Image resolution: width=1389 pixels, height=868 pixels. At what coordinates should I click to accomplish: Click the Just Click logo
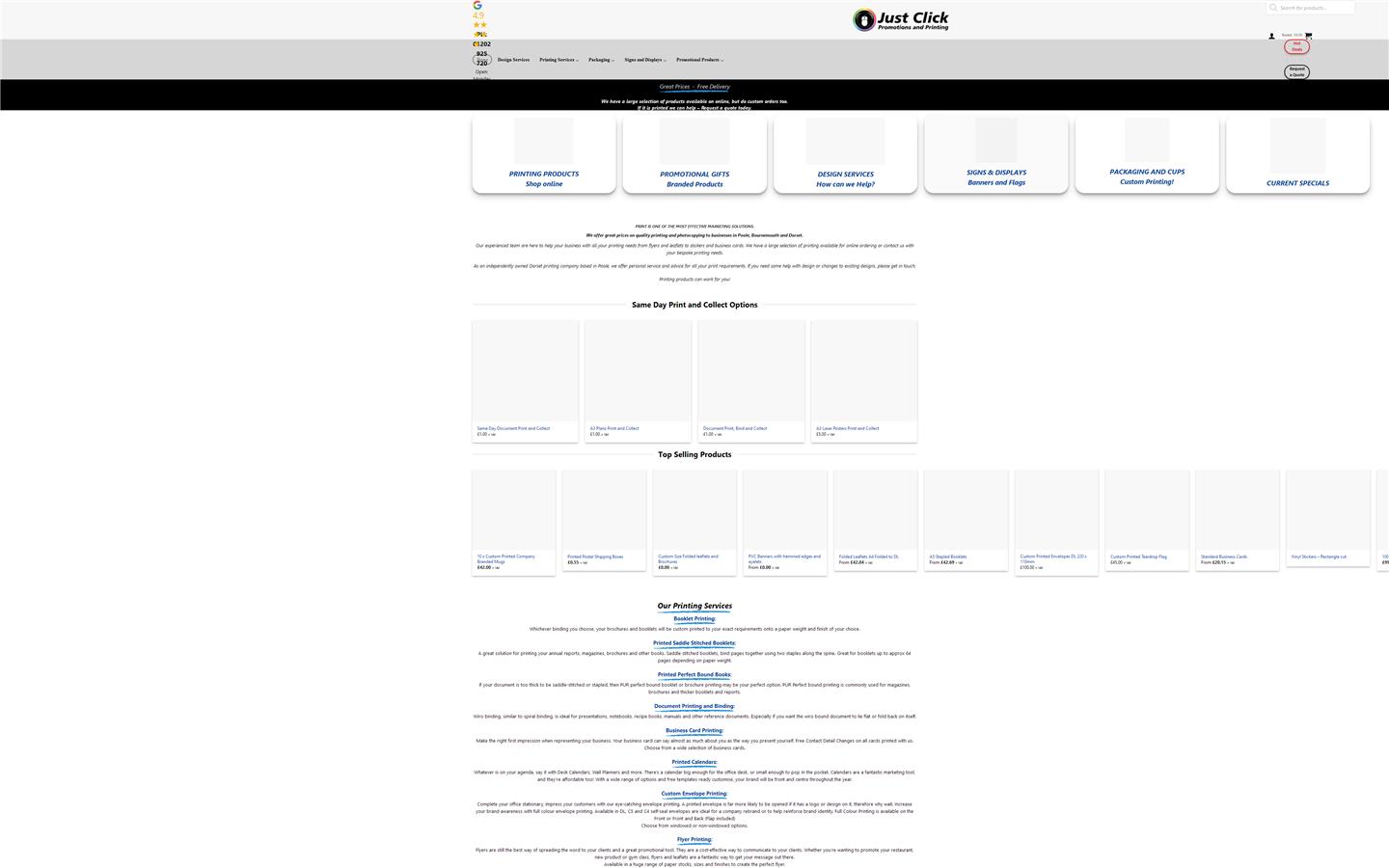(900, 19)
